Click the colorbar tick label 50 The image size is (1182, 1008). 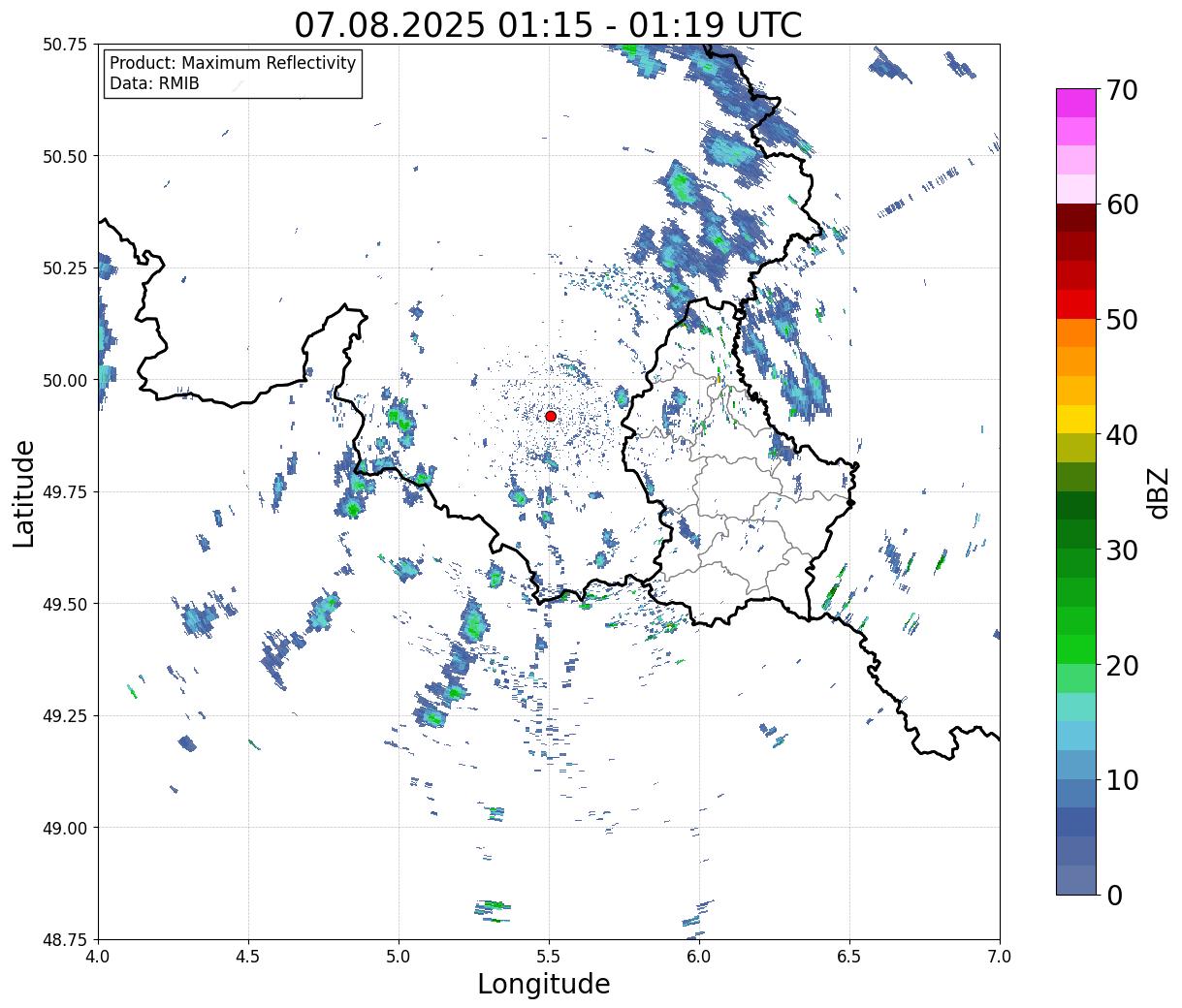coord(1122,320)
